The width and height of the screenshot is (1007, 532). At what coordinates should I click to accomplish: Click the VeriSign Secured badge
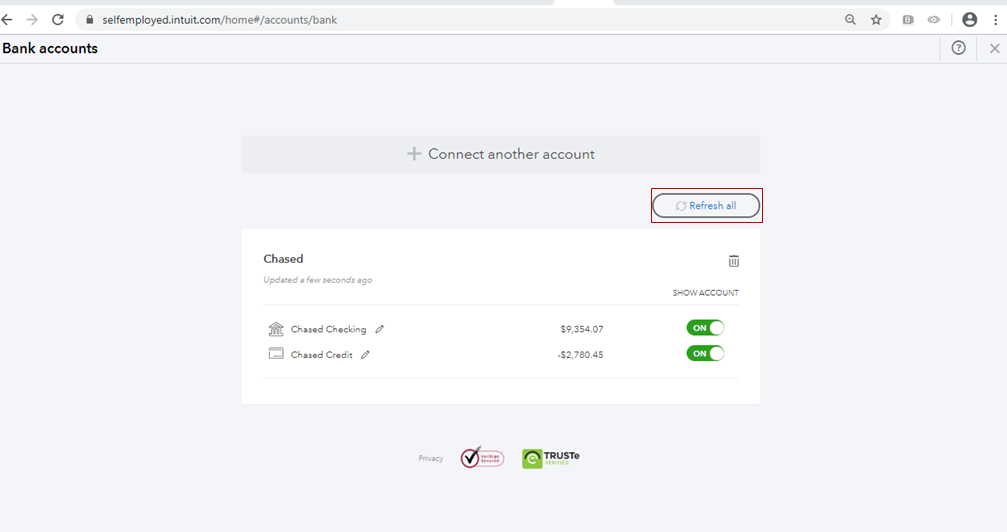482,457
